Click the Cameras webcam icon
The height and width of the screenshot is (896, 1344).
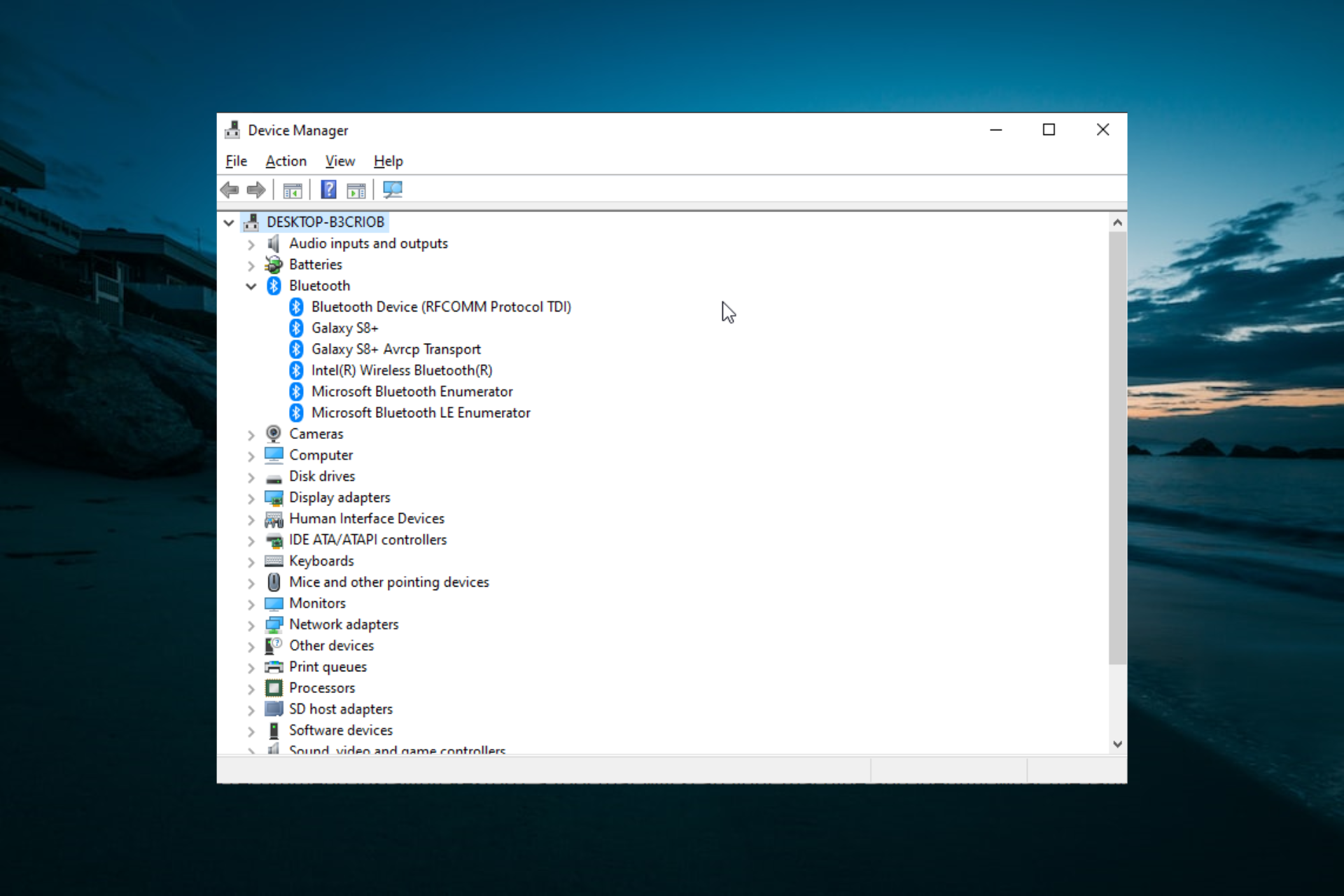[274, 434]
